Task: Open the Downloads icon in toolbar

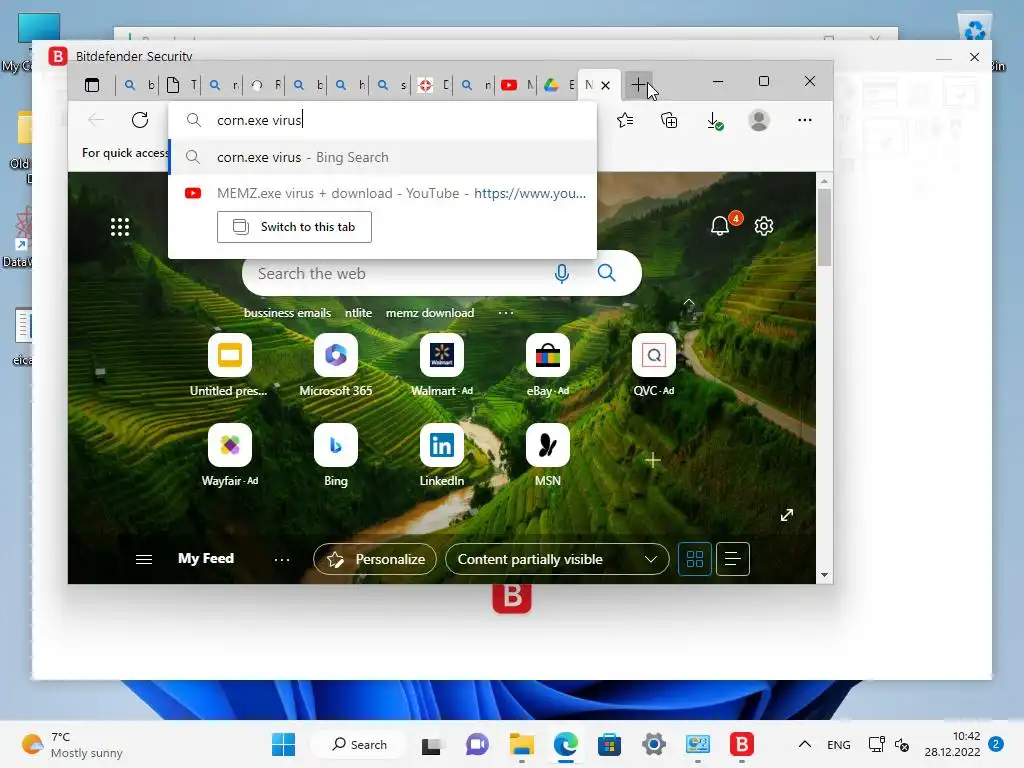Action: (x=714, y=121)
